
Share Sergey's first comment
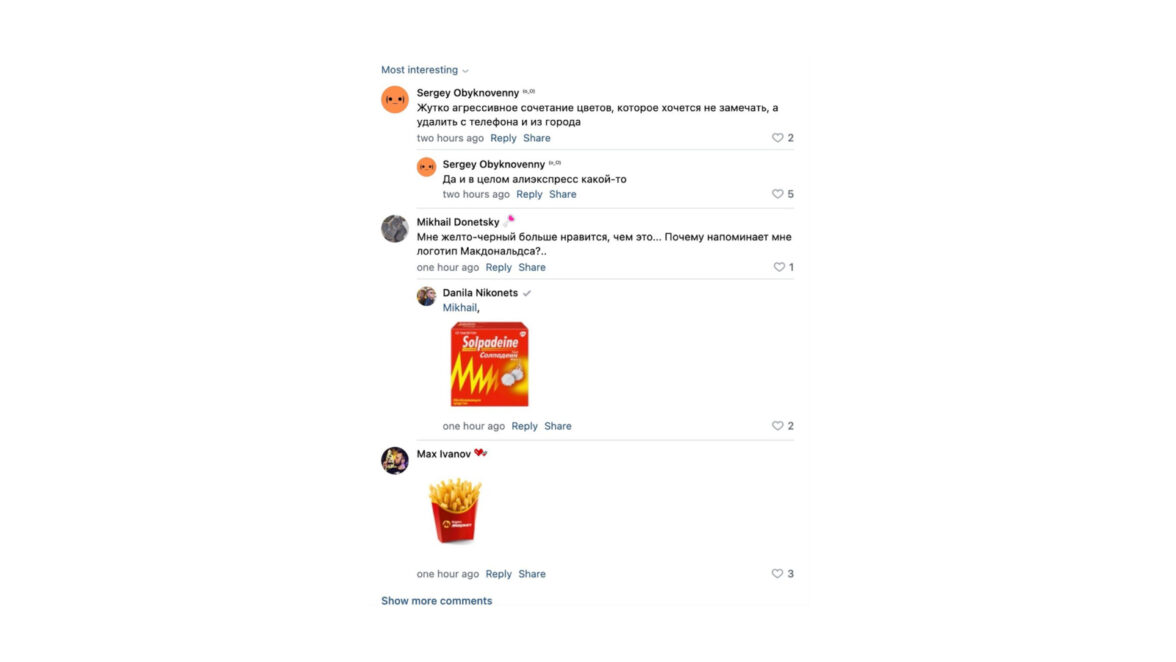536,138
